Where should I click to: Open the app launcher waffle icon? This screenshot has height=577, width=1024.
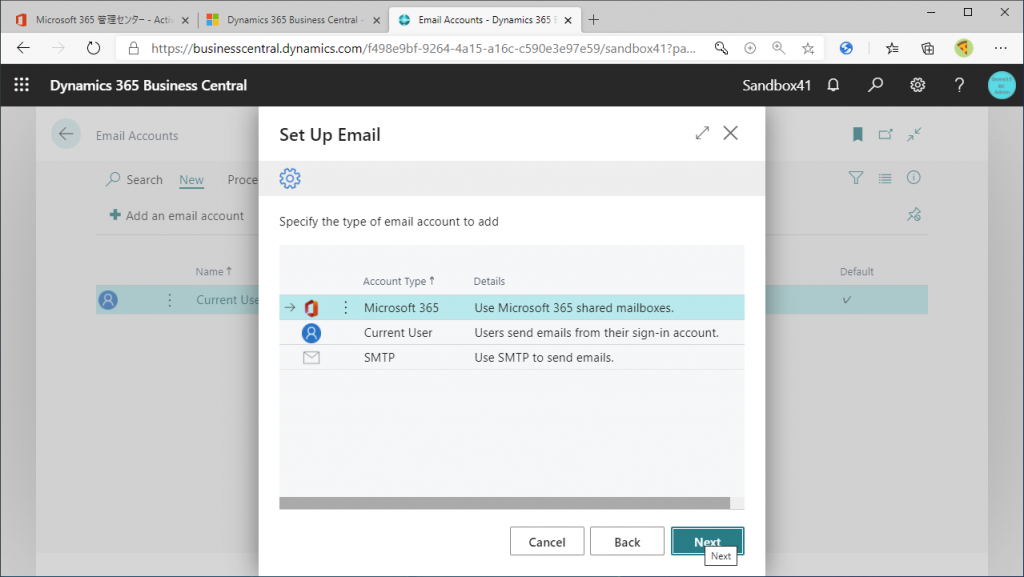pos(22,85)
